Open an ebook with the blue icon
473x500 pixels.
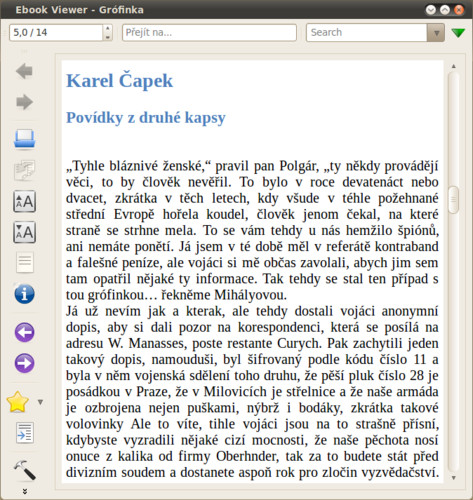click(24, 139)
